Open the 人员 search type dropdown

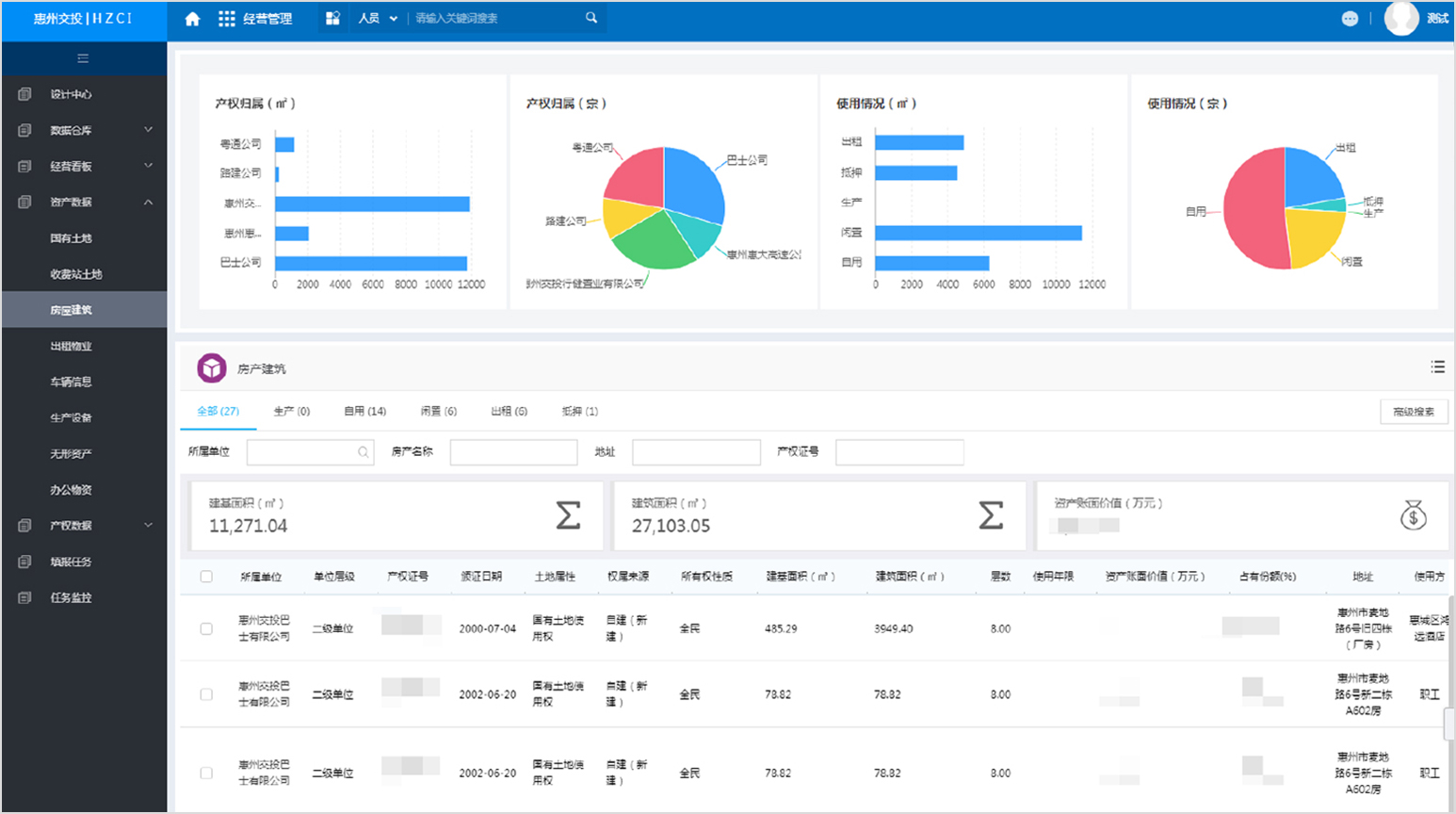(378, 19)
